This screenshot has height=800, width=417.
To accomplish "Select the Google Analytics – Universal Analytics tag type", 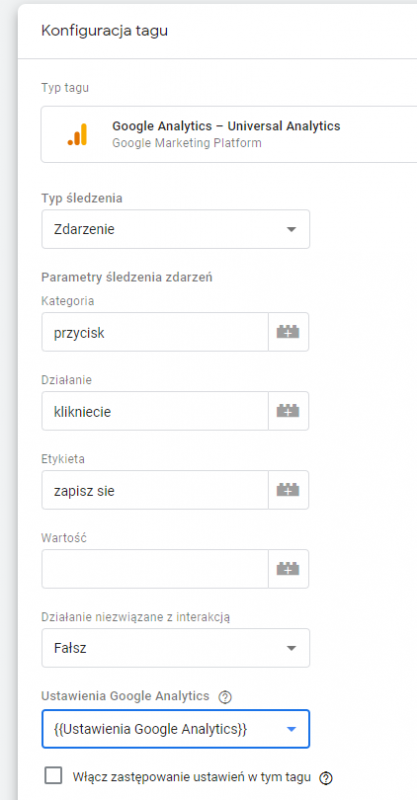I will (x=229, y=135).
